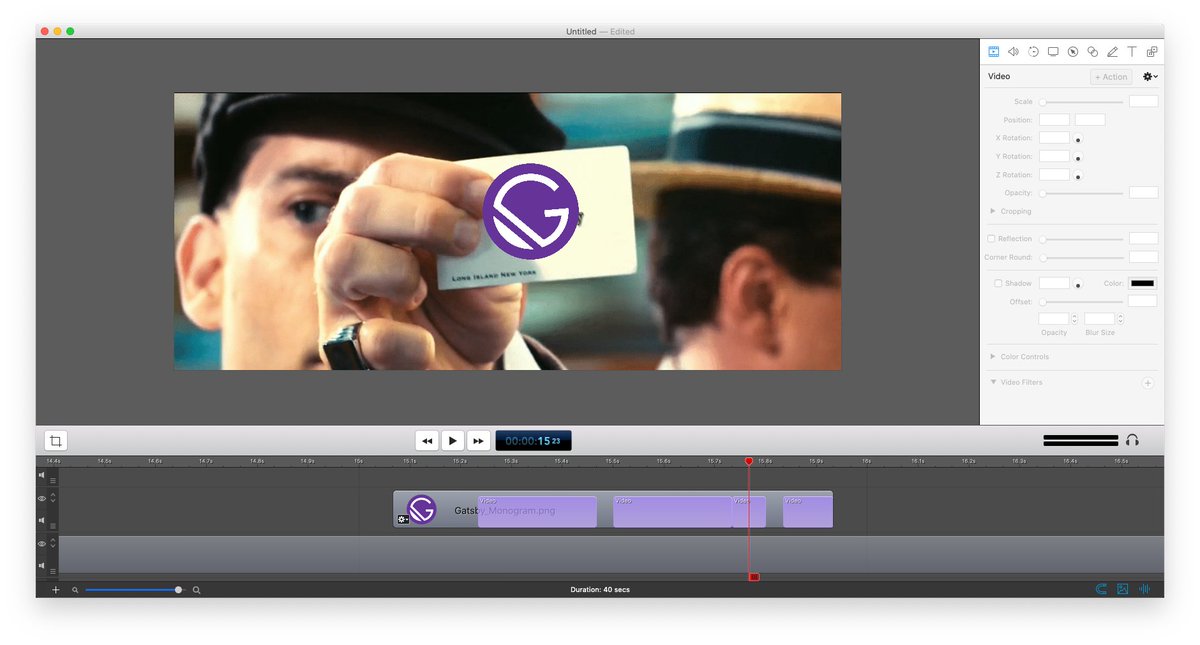The width and height of the screenshot is (1200, 645).
Task: Open the Text properties T icon
Action: click(1132, 51)
